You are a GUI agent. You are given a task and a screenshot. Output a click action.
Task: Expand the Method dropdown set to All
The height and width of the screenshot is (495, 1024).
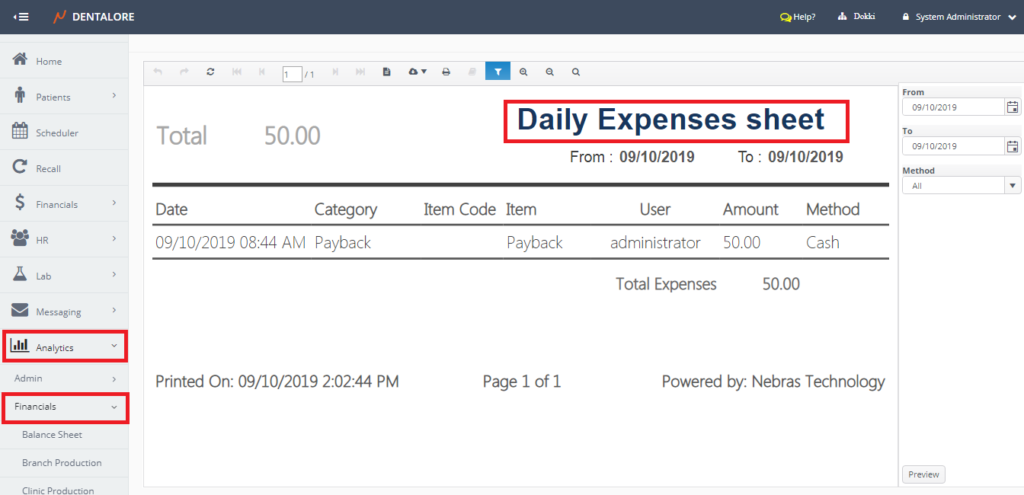coord(1012,186)
